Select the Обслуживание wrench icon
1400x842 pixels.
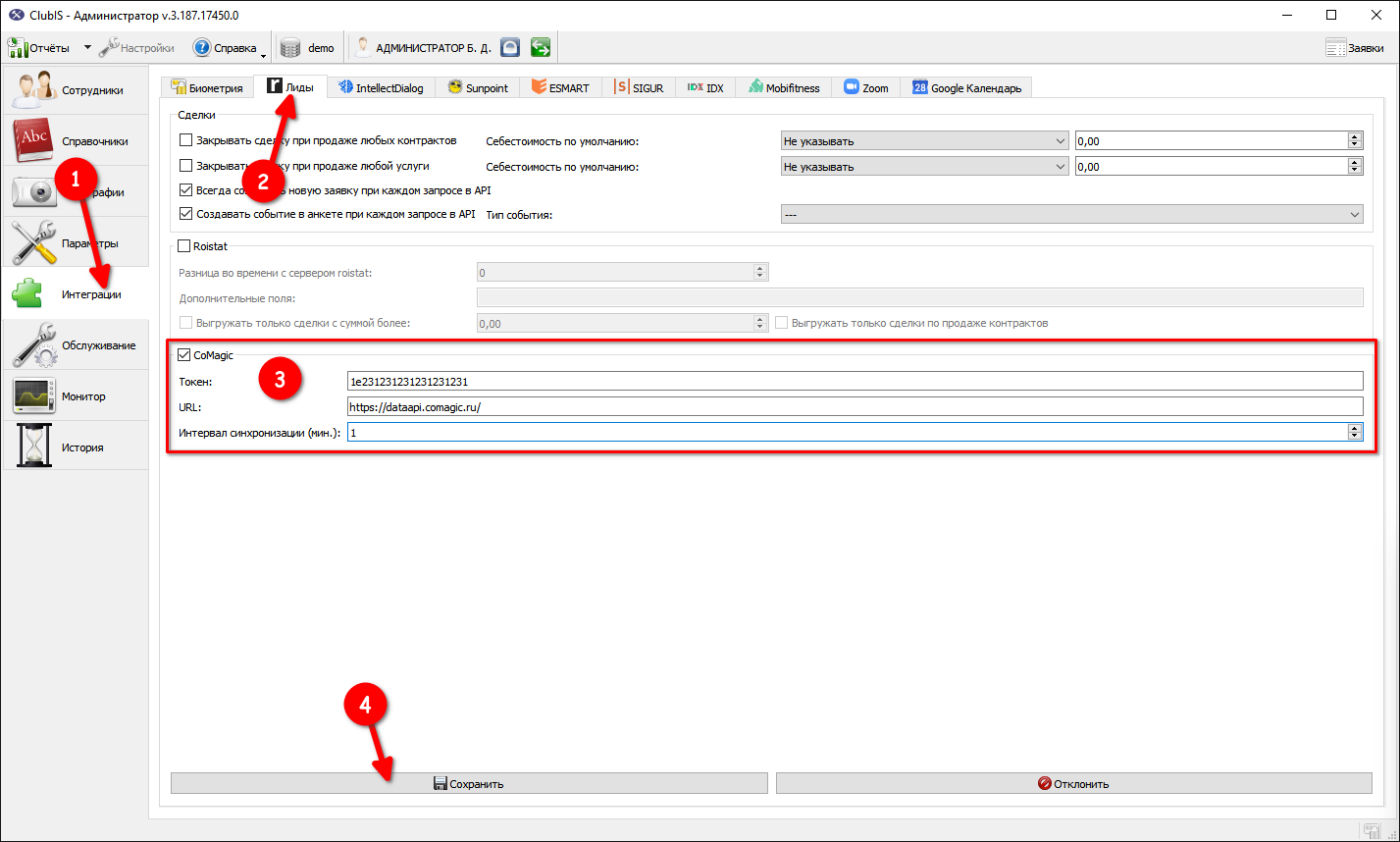[x=34, y=344]
